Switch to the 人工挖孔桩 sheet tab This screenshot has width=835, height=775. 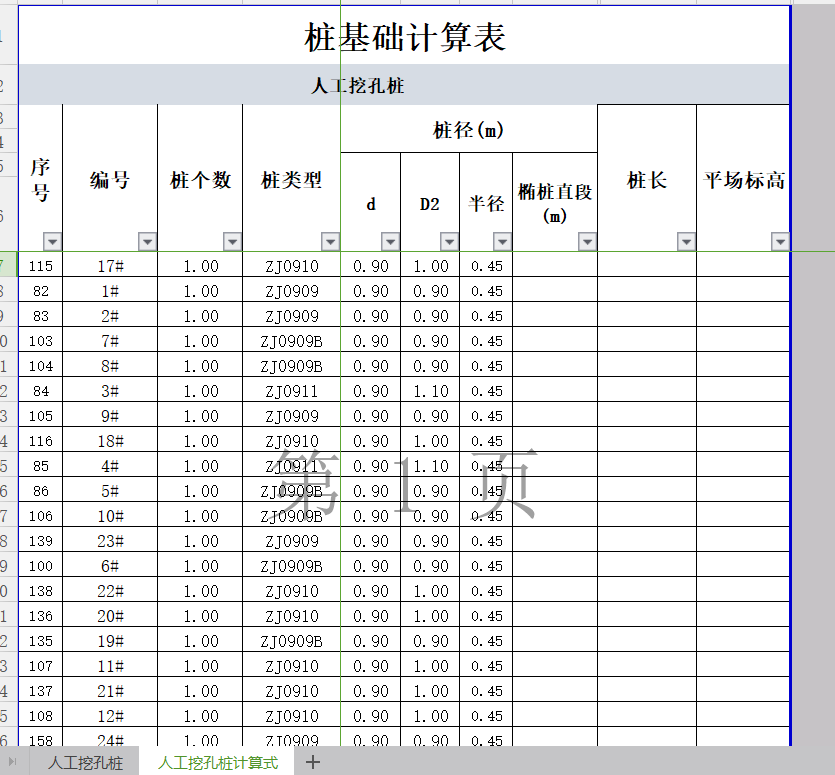click(x=86, y=763)
